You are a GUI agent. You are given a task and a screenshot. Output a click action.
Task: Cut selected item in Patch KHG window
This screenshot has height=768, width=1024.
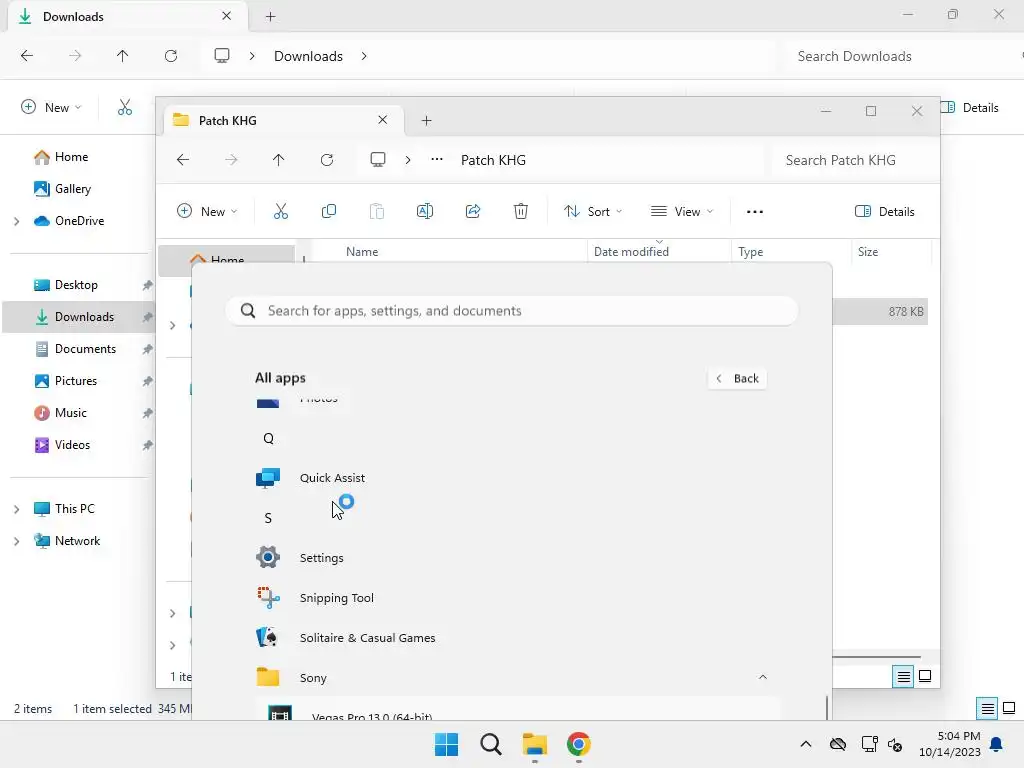(x=280, y=212)
